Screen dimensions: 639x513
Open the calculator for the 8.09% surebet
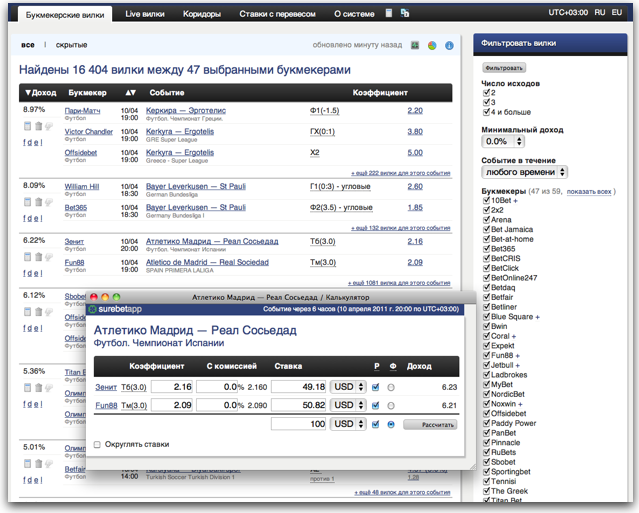tap(27, 202)
